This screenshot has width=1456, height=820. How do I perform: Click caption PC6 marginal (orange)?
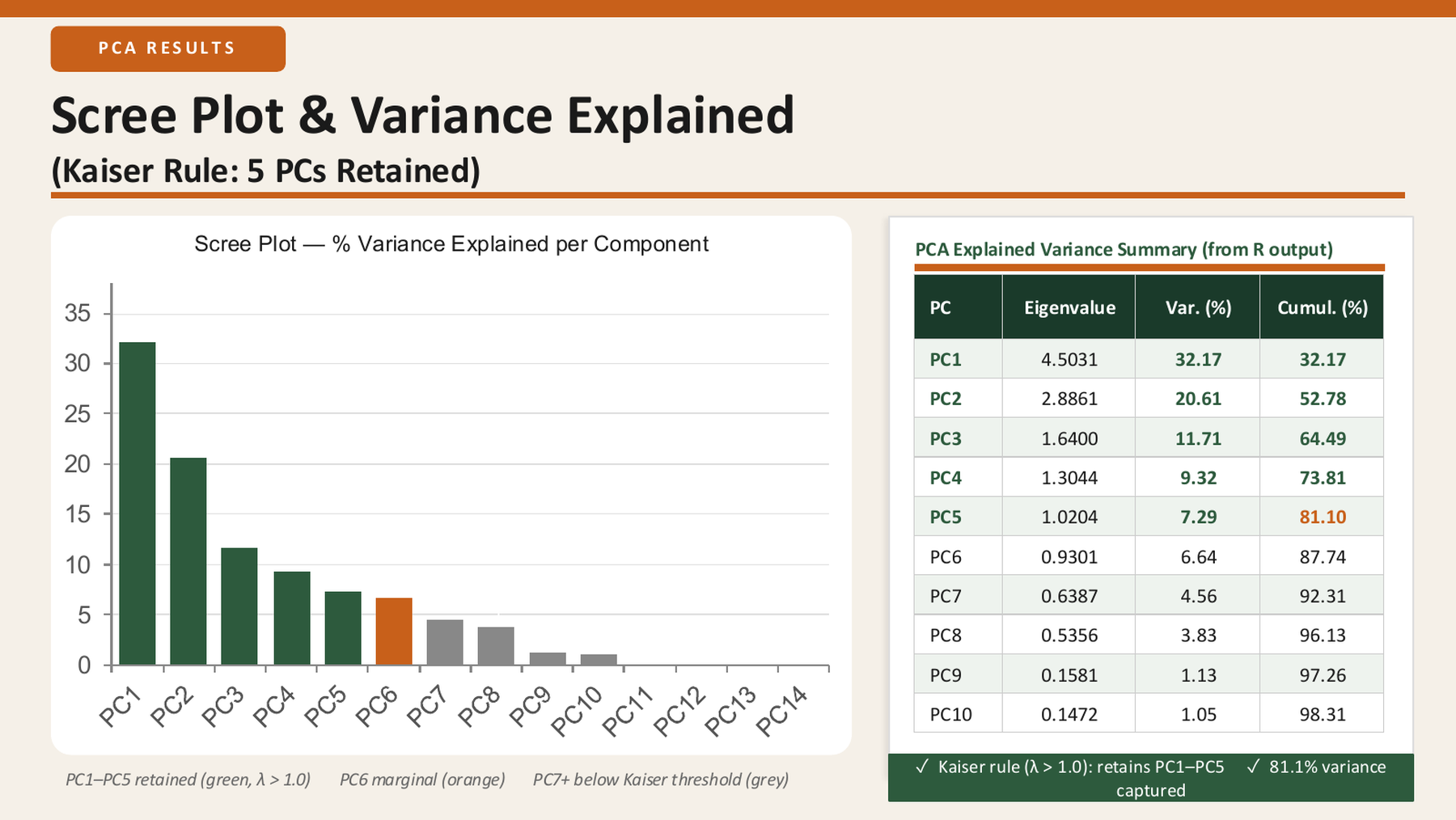pos(422,780)
